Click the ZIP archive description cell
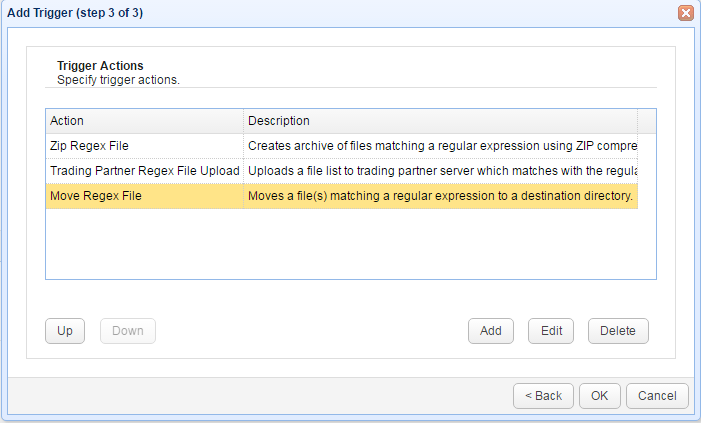 click(x=441, y=146)
